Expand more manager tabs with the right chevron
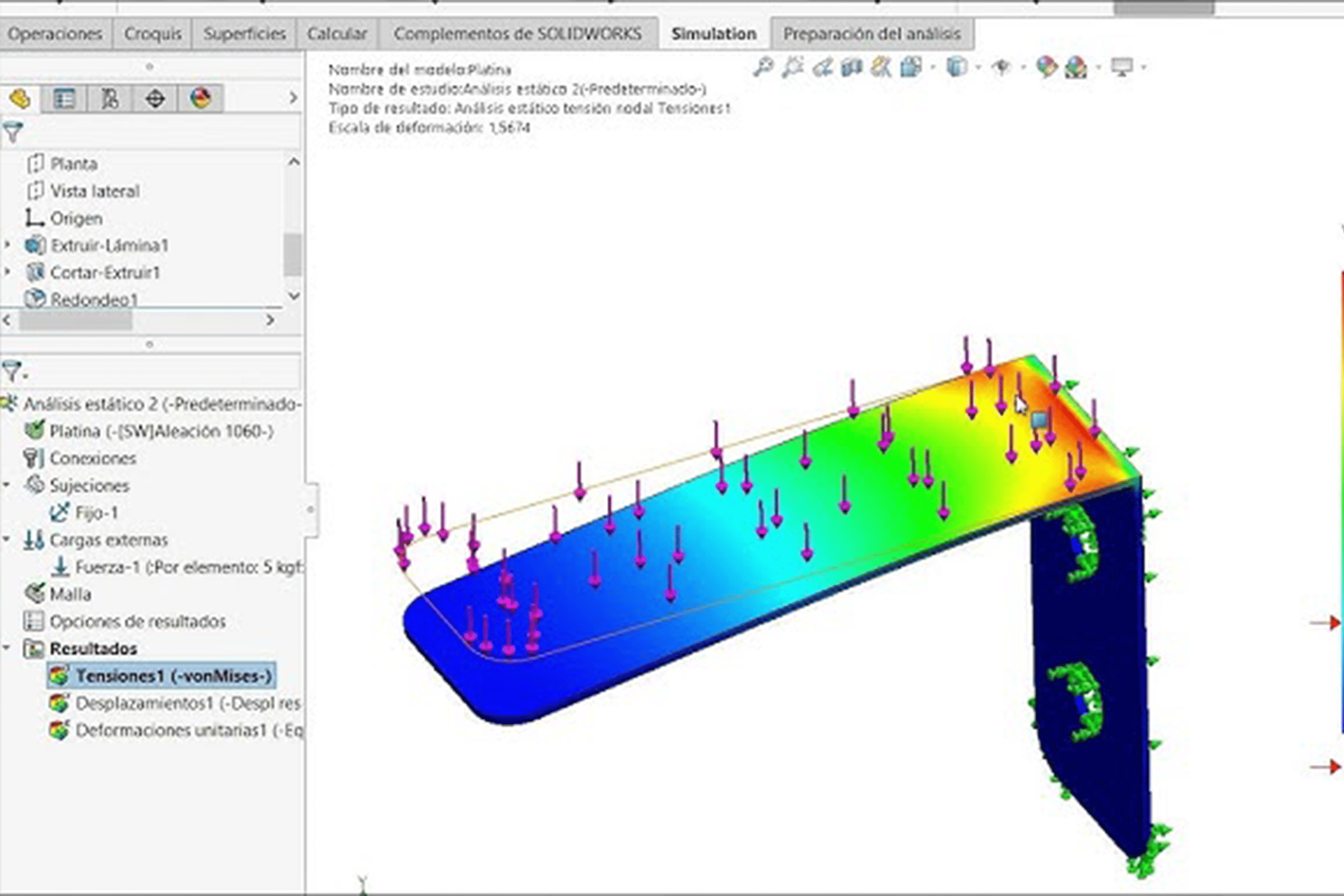Image resolution: width=1344 pixels, height=896 pixels. 293,98
